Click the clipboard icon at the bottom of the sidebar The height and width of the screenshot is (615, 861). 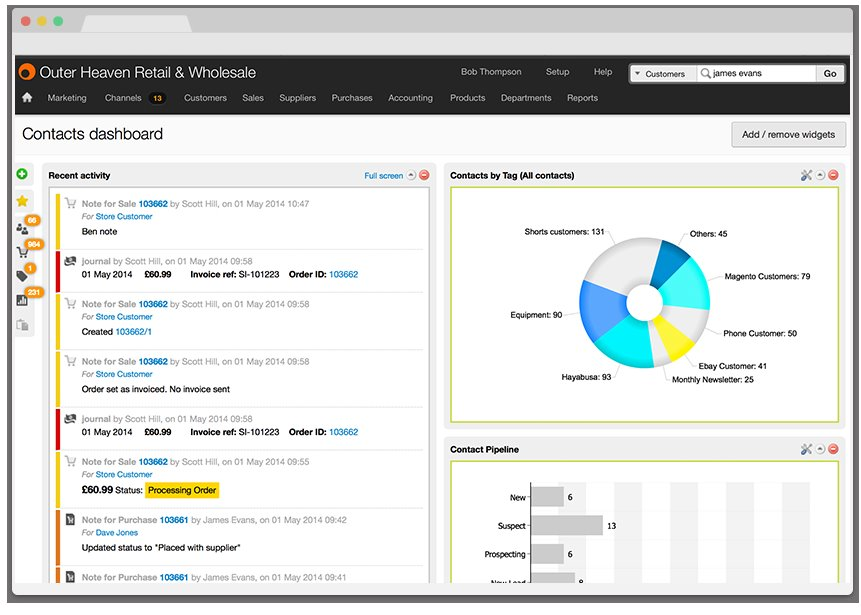pyautogui.click(x=23, y=325)
